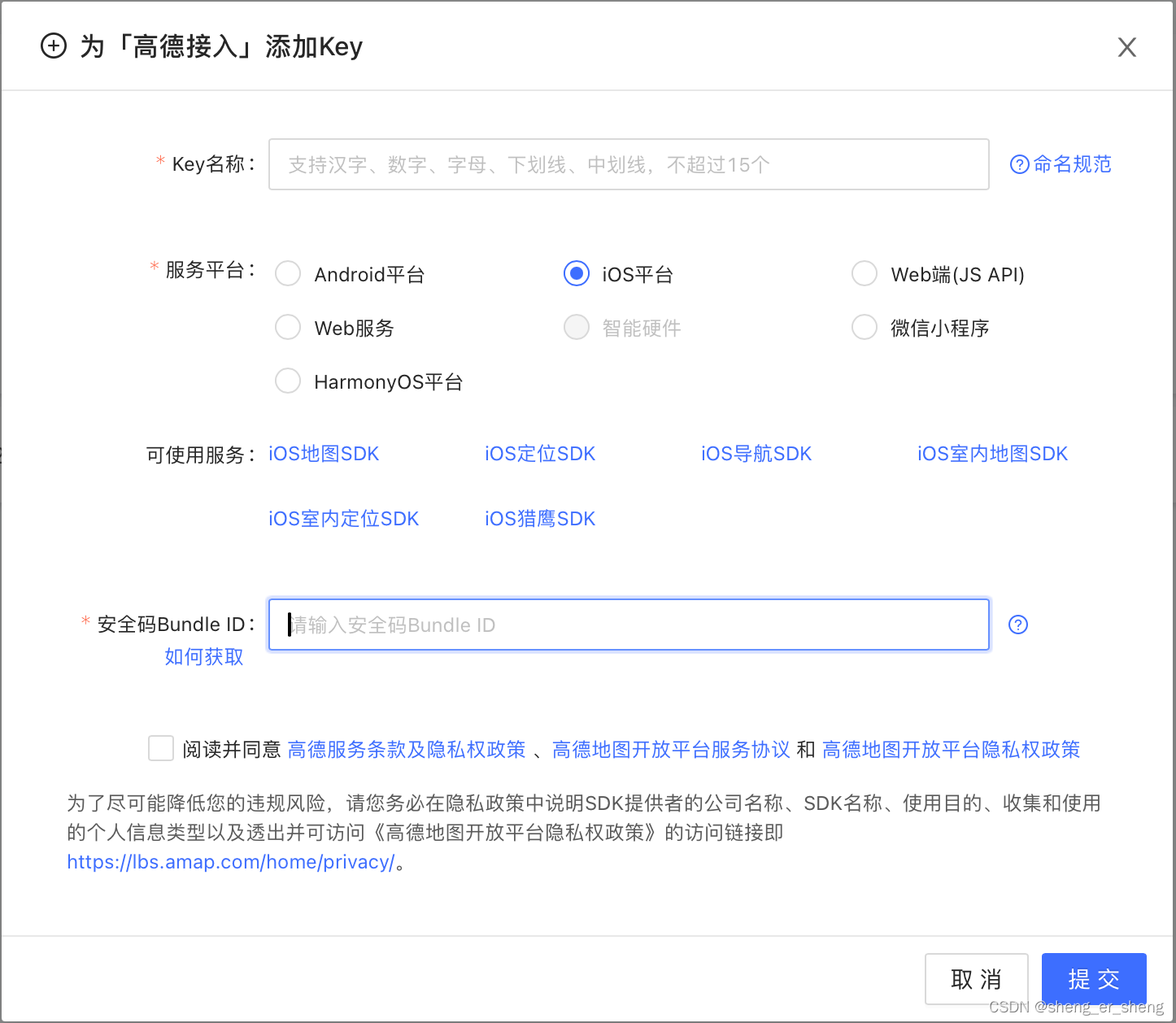Viewport: 1176px width, 1023px height.
Task: Open the iOS室内定位SDK link
Action: click(x=343, y=519)
